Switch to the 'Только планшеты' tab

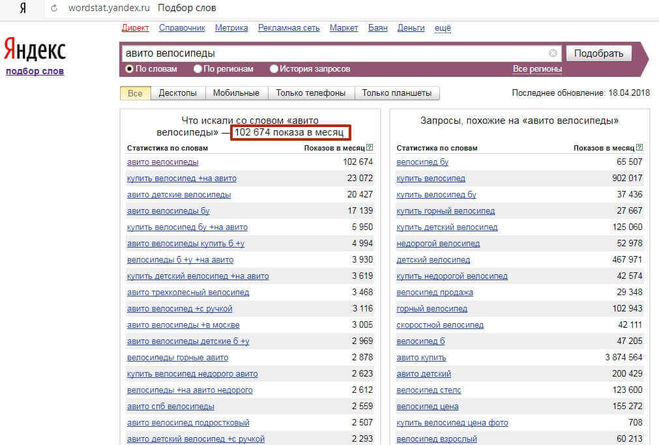pyautogui.click(x=397, y=93)
